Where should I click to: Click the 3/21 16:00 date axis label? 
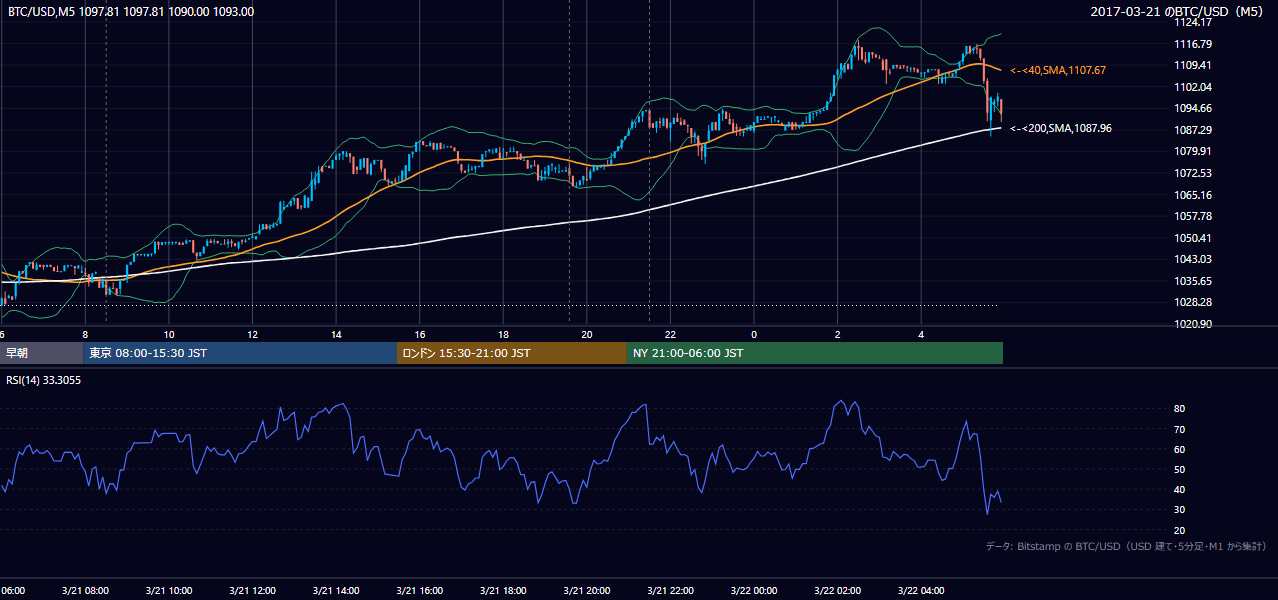tap(420, 591)
